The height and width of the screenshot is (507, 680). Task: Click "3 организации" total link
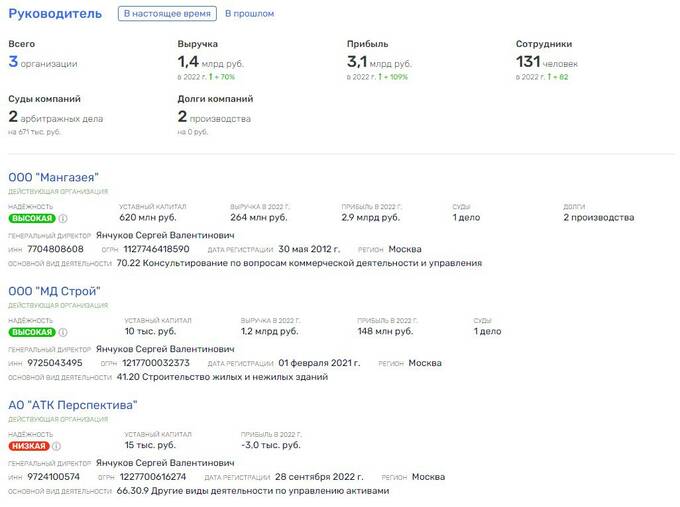[42, 63]
